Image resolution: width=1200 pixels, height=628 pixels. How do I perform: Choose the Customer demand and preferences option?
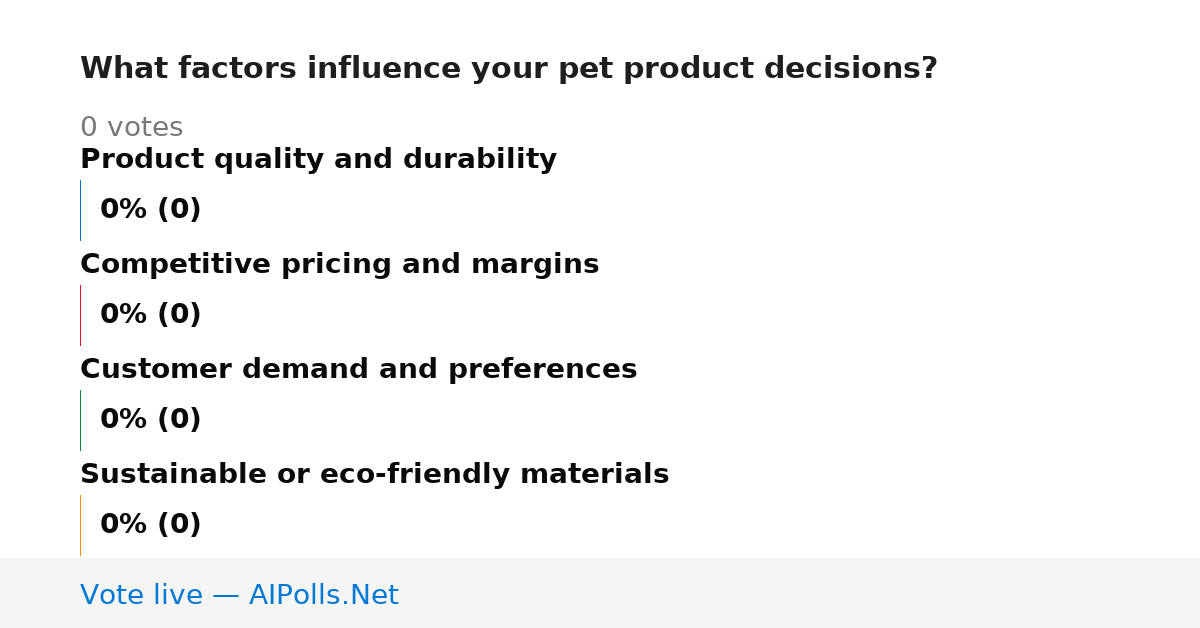pos(358,370)
